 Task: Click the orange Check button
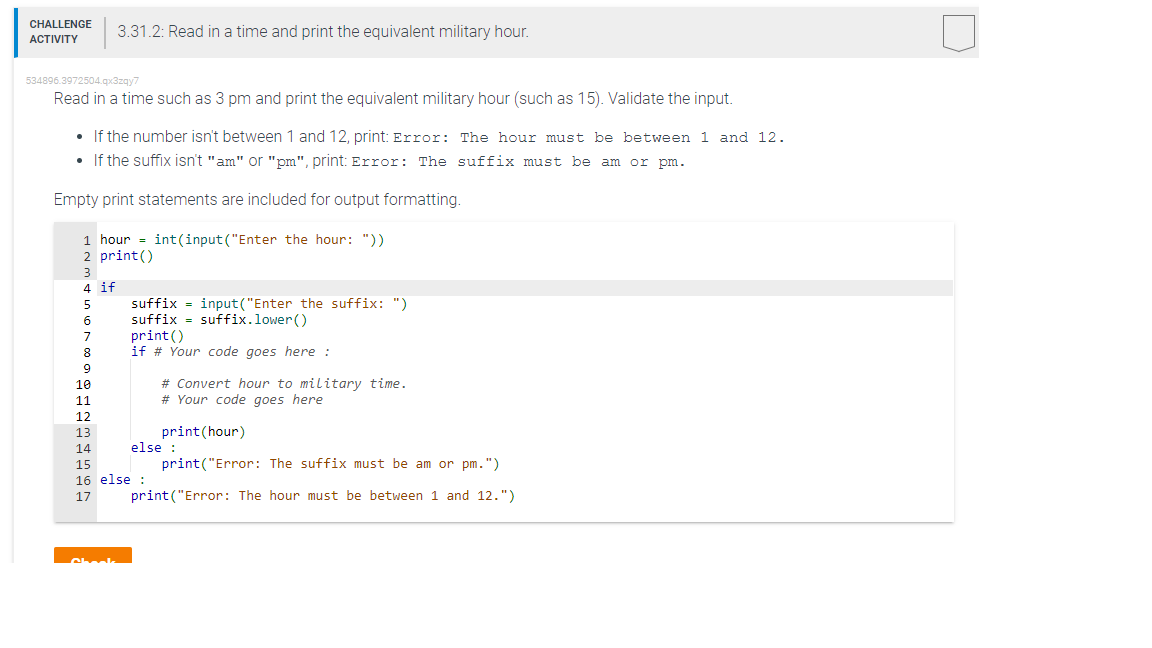tap(92, 557)
